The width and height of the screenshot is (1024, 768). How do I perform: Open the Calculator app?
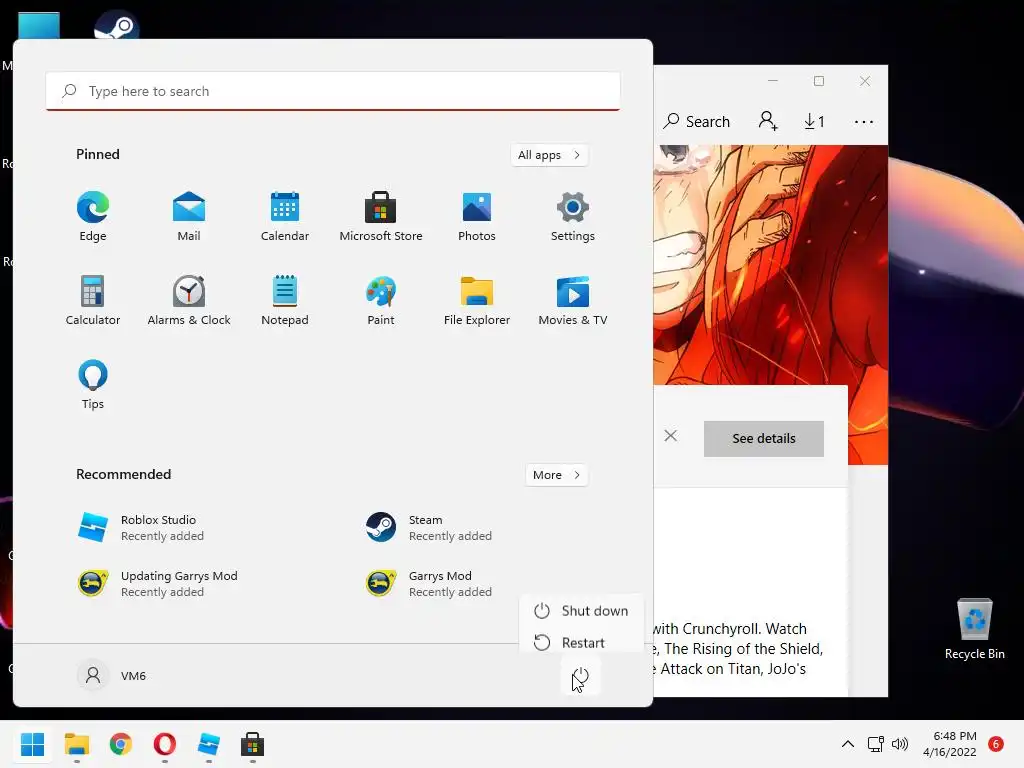(93, 300)
